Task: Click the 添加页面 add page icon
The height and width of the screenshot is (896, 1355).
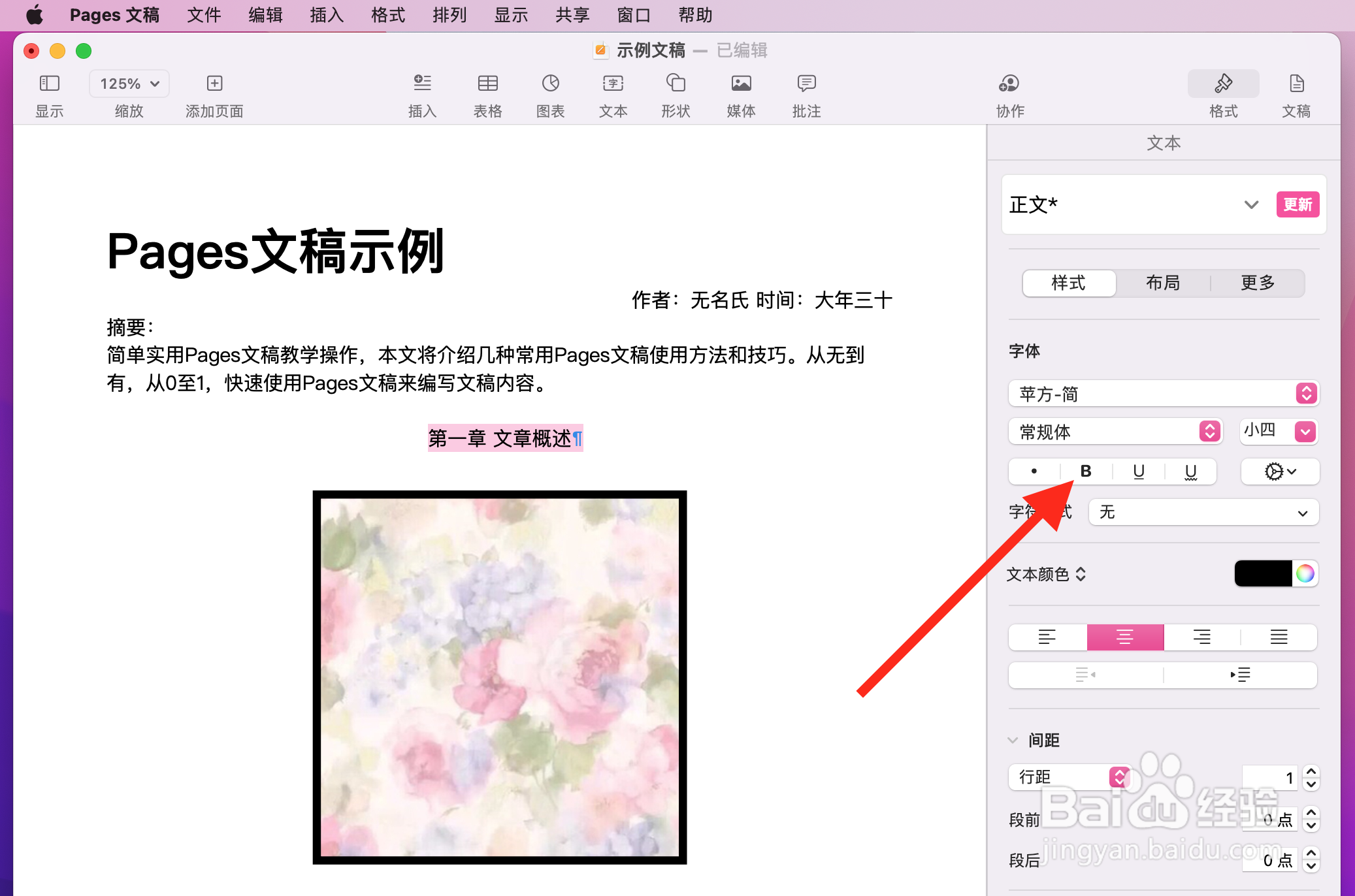Action: 214,84
